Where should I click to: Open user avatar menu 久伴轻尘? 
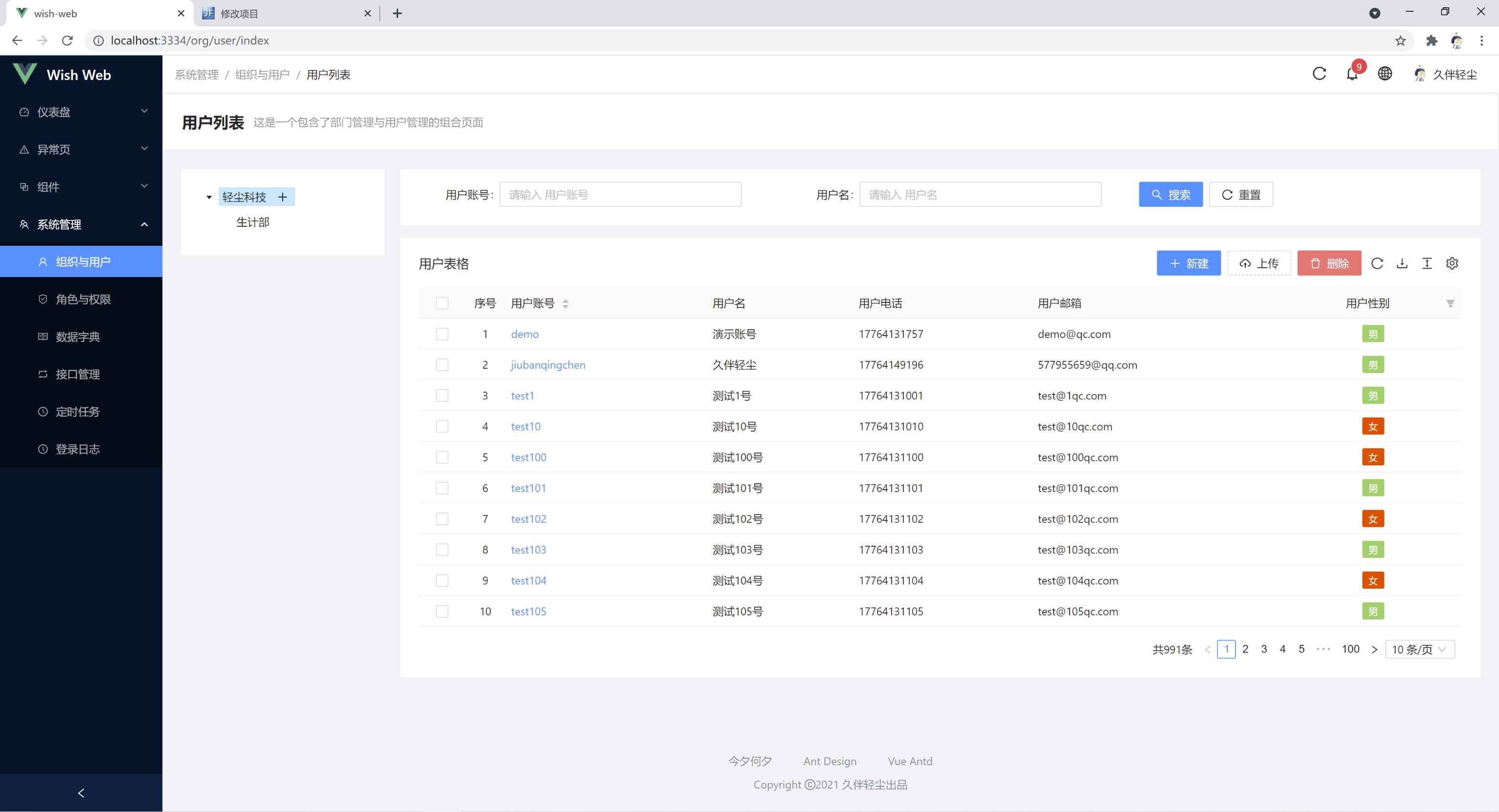pos(1445,75)
